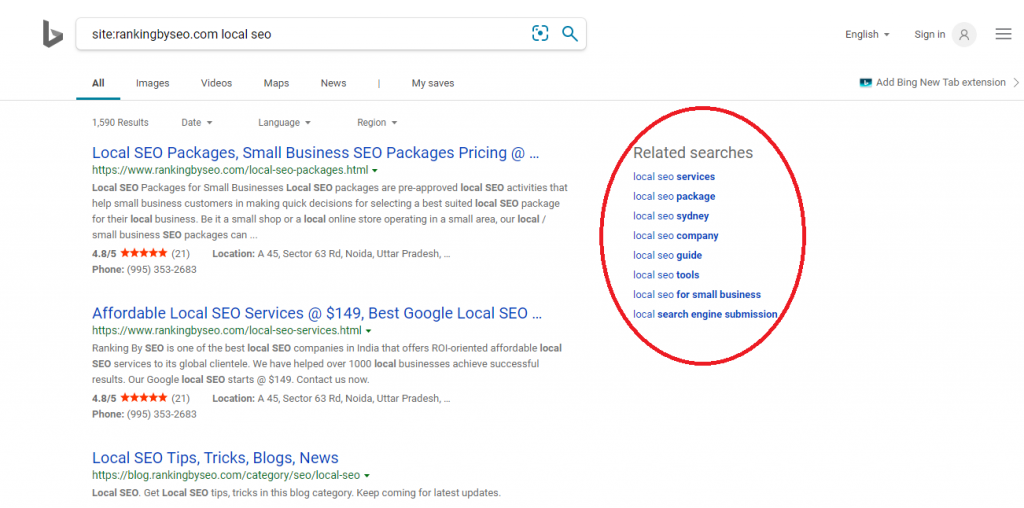Click the Bing New Tab extension icon
The image size is (1024, 508).
coord(866,83)
